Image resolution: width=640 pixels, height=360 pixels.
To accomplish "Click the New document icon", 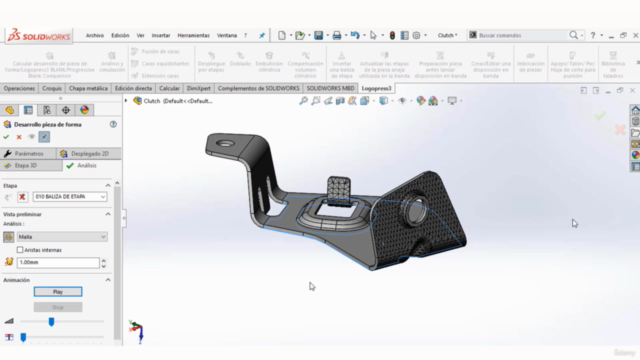I will pos(282,36).
